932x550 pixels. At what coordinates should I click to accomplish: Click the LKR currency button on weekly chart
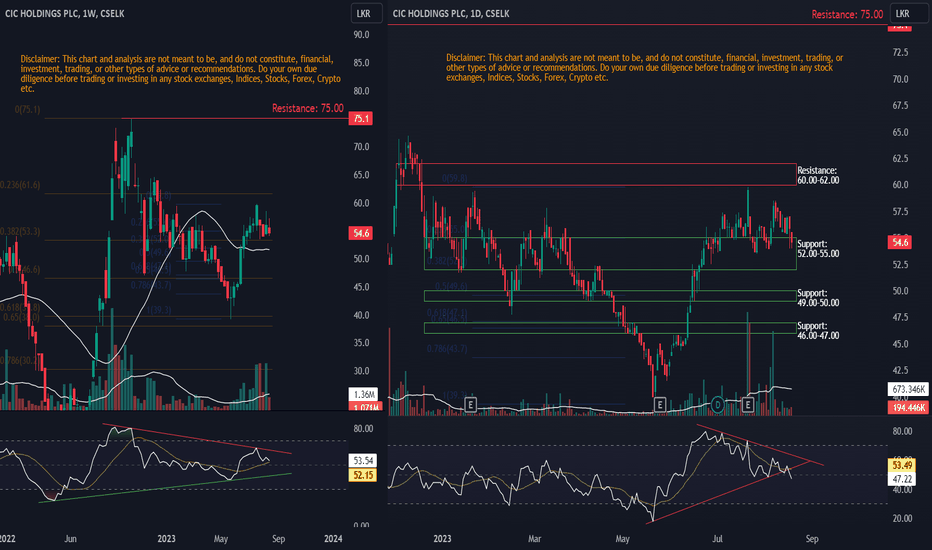click(x=366, y=13)
